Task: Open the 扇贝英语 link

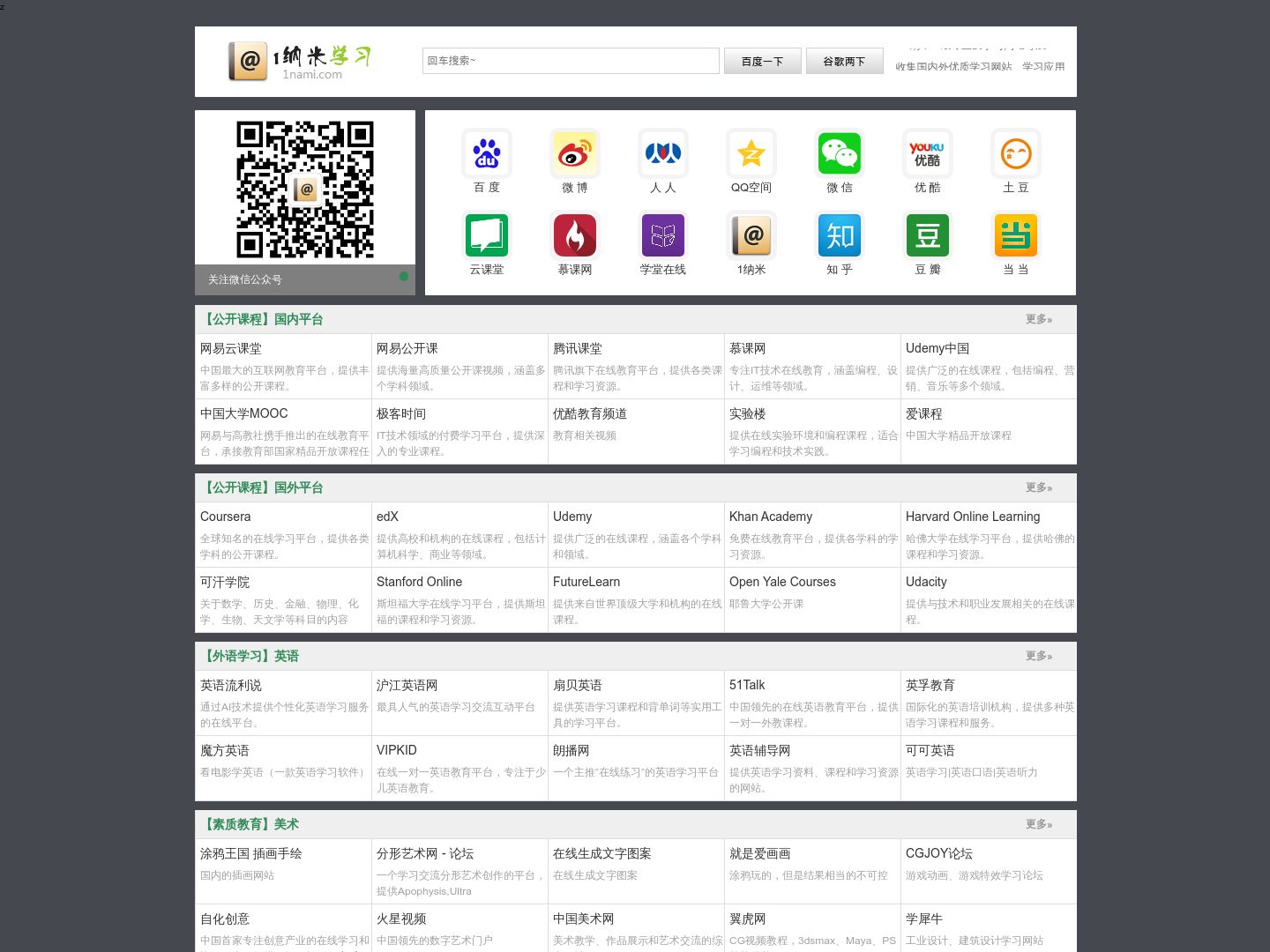Action: [x=578, y=685]
